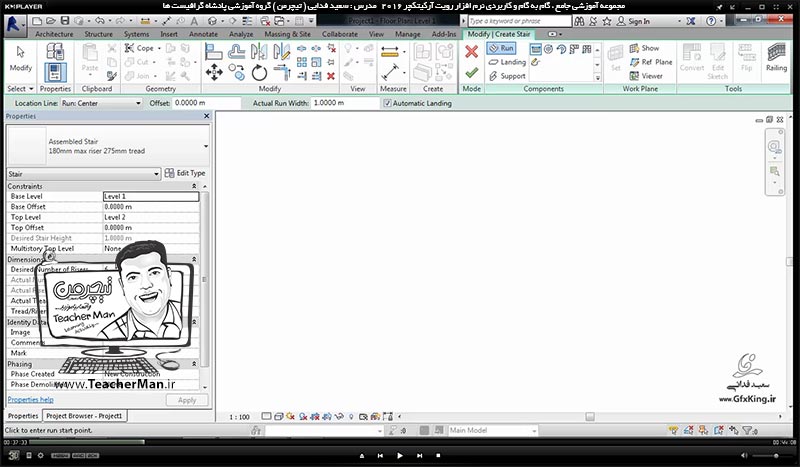Open the Architecture ribbon tab

[54, 34]
